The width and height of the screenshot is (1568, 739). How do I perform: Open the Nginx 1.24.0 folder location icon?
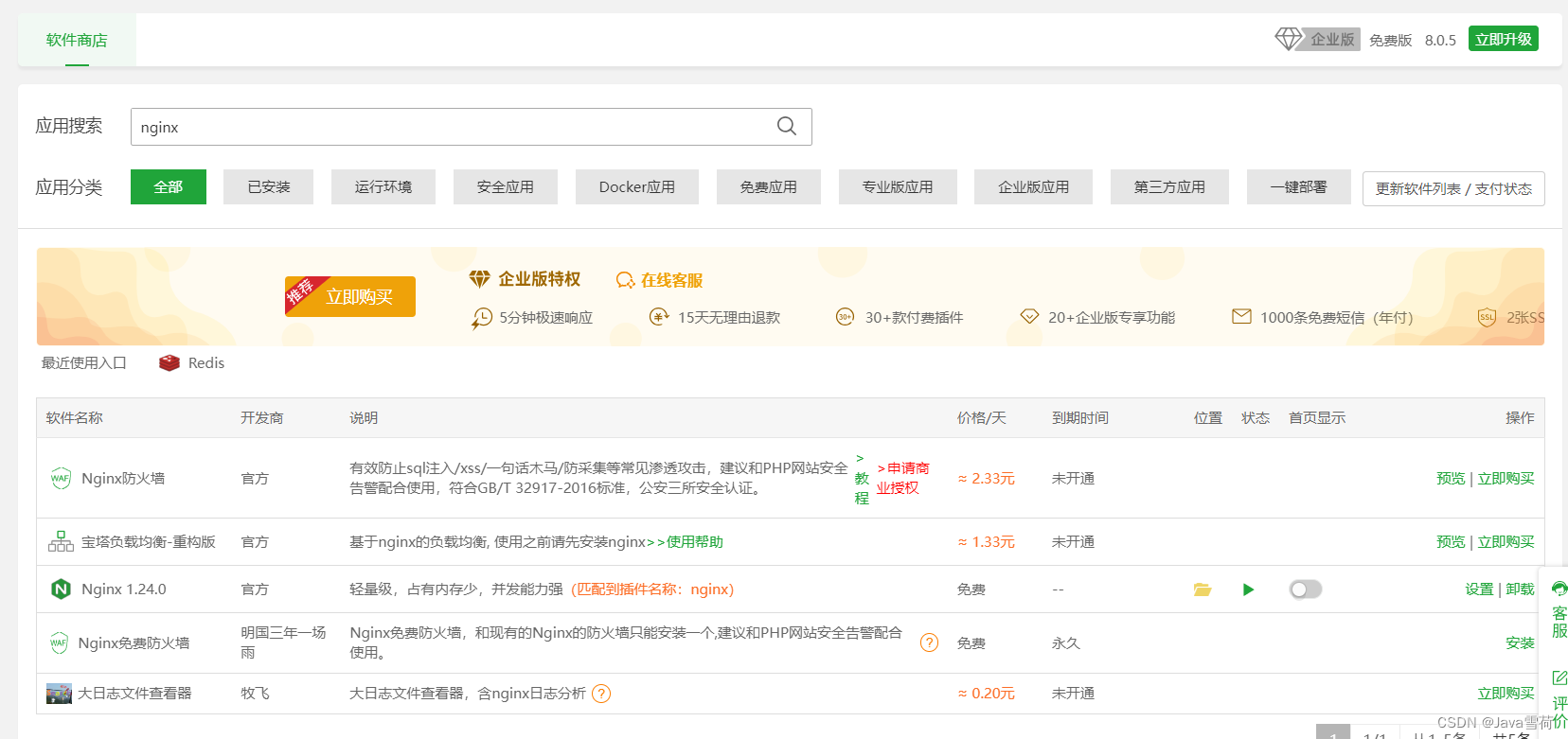pyautogui.click(x=1203, y=589)
